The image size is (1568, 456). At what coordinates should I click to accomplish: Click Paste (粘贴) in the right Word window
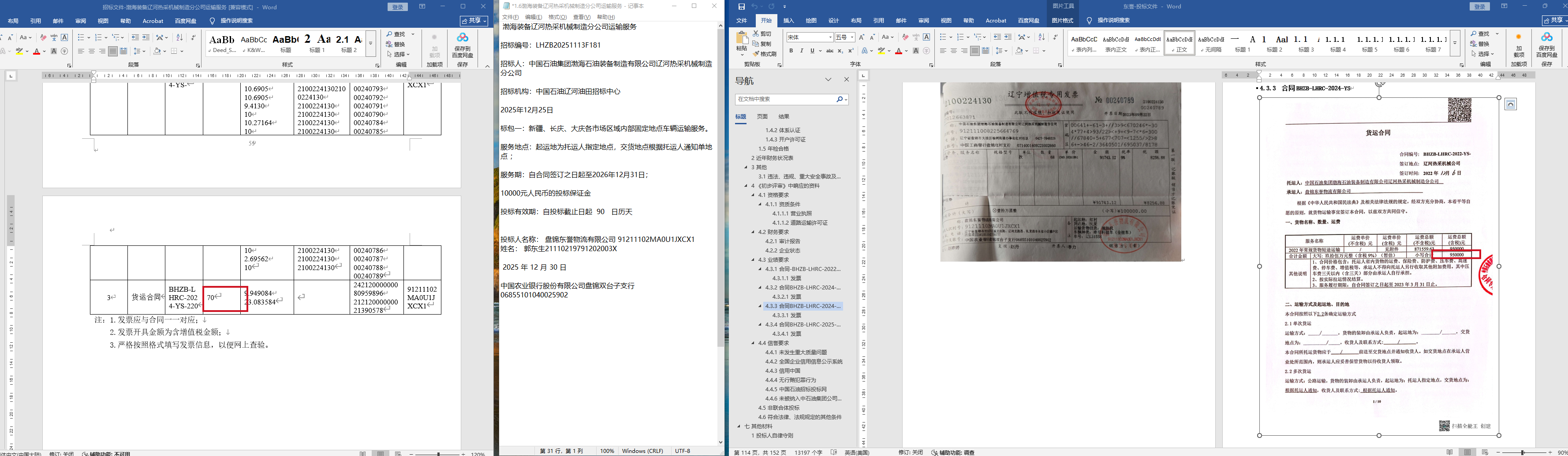(x=741, y=42)
